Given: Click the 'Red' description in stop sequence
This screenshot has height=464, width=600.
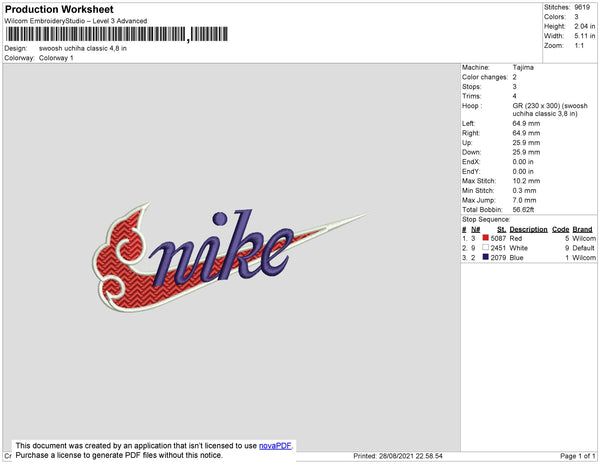Looking at the screenshot, I should click(516, 238).
